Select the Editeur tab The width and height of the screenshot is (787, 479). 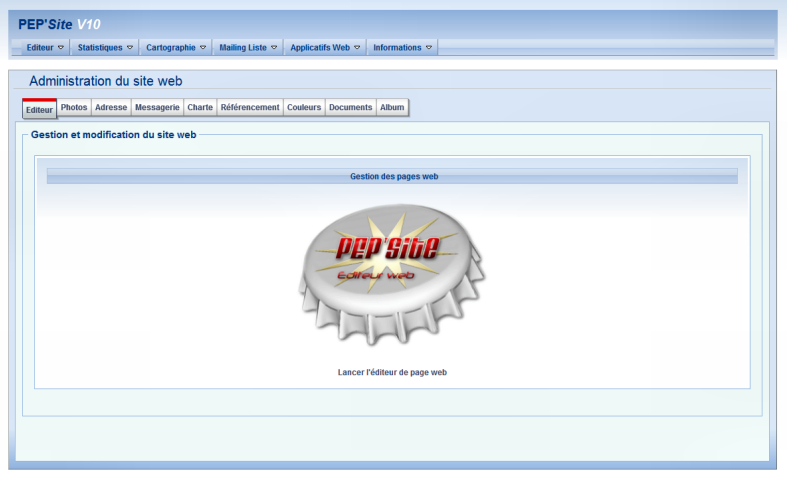(39, 109)
